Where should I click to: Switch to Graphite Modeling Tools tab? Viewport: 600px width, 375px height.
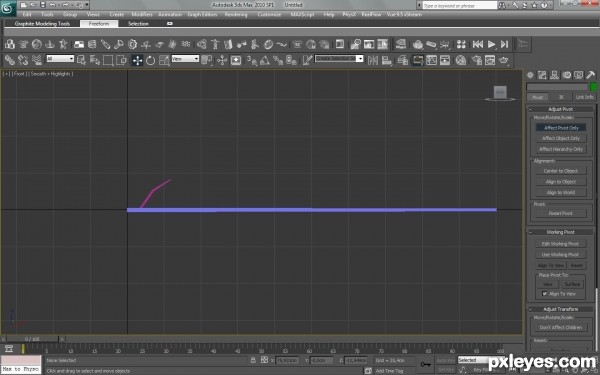(42, 24)
